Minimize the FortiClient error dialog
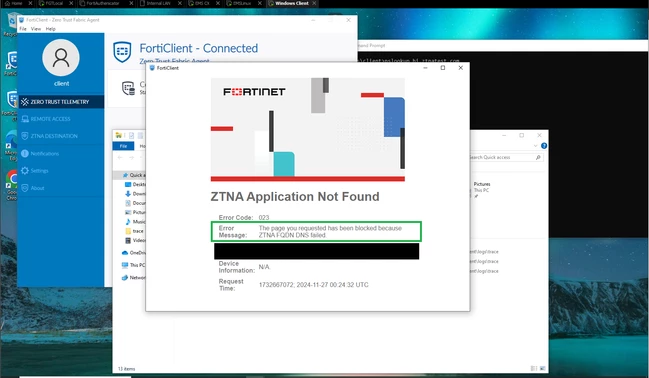The height and width of the screenshot is (378, 649). [425, 68]
